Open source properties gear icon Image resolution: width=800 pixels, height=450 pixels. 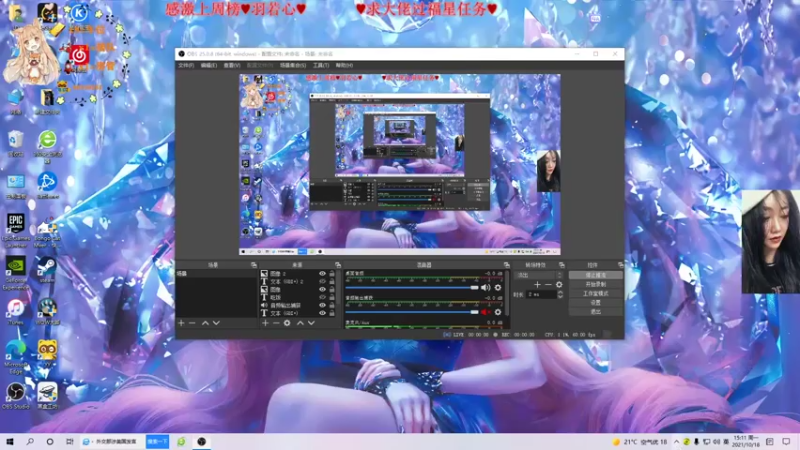[287, 323]
